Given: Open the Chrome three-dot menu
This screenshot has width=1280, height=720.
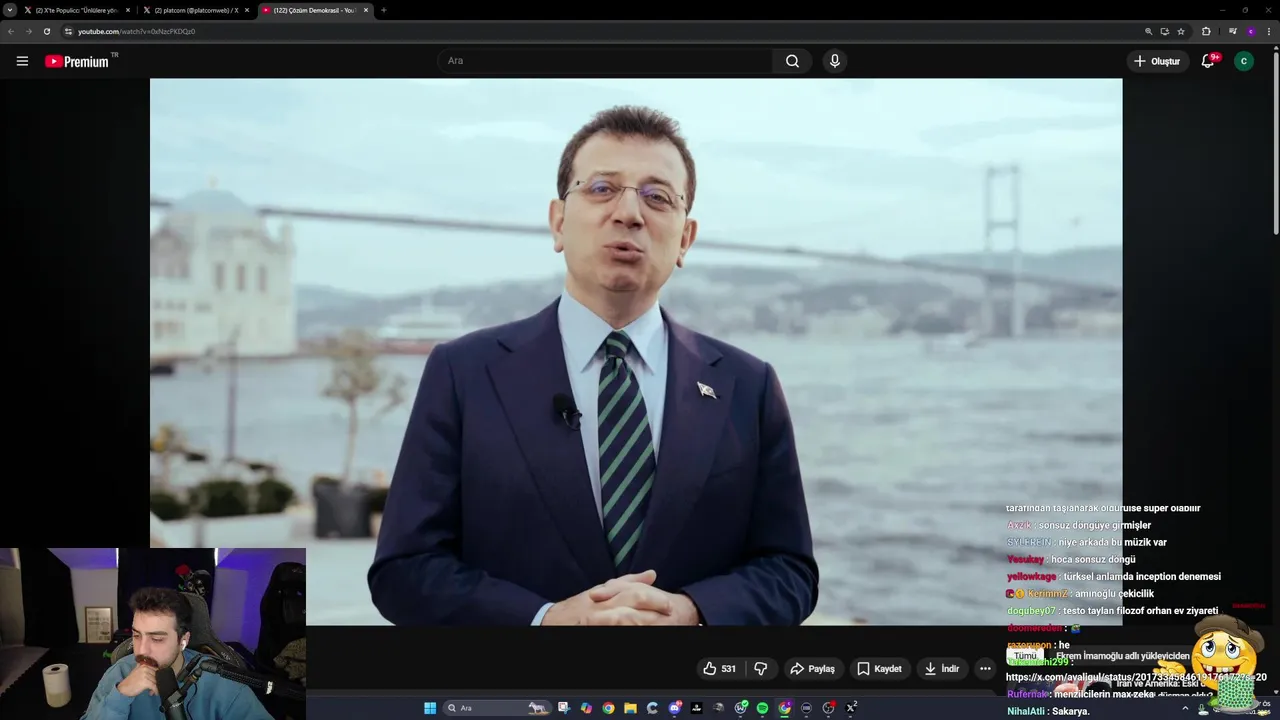Looking at the screenshot, I should click(x=1269, y=31).
